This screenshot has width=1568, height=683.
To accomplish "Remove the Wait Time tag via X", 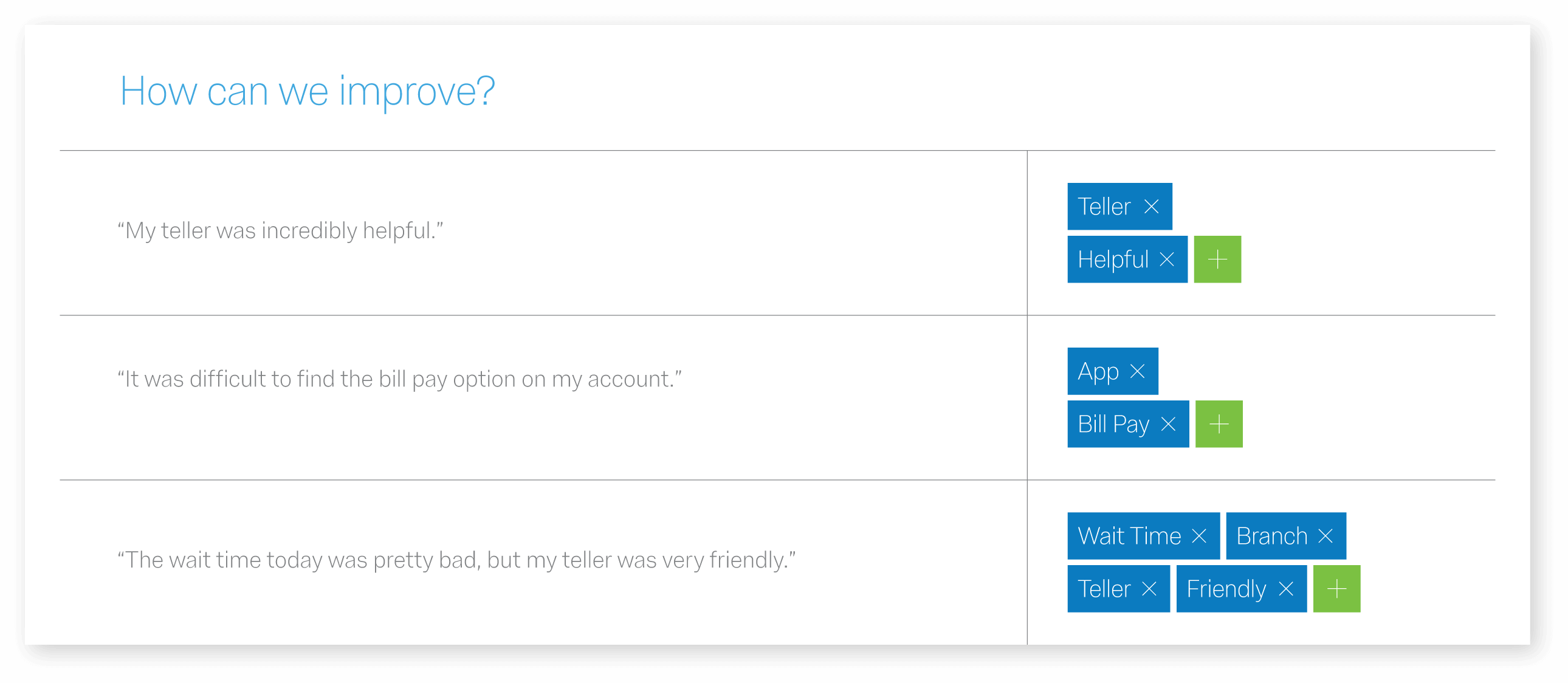I will coord(1199,537).
